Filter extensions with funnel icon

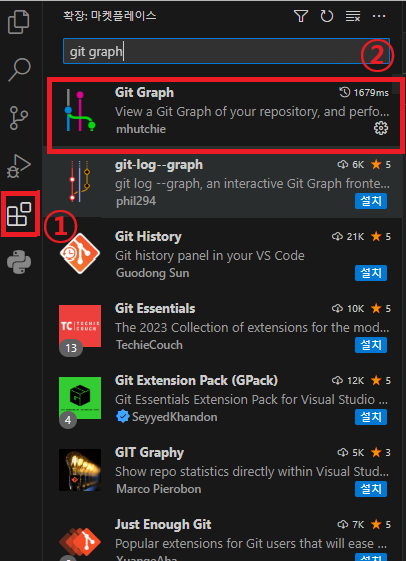click(x=300, y=16)
